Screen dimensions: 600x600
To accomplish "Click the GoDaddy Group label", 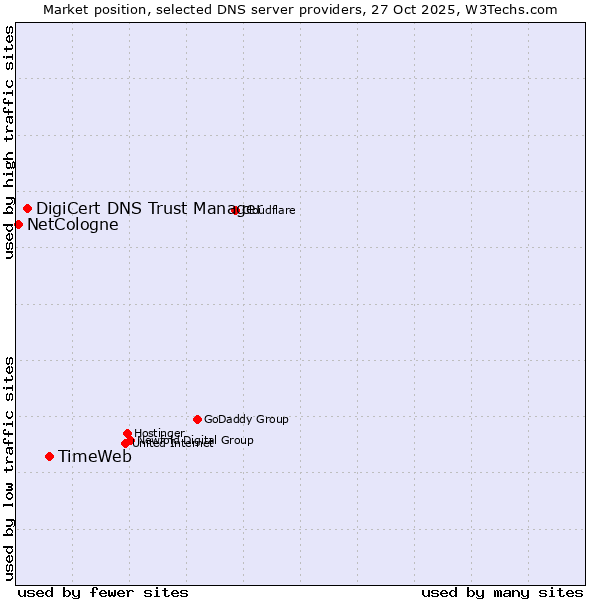I will pyautogui.click(x=246, y=420).
